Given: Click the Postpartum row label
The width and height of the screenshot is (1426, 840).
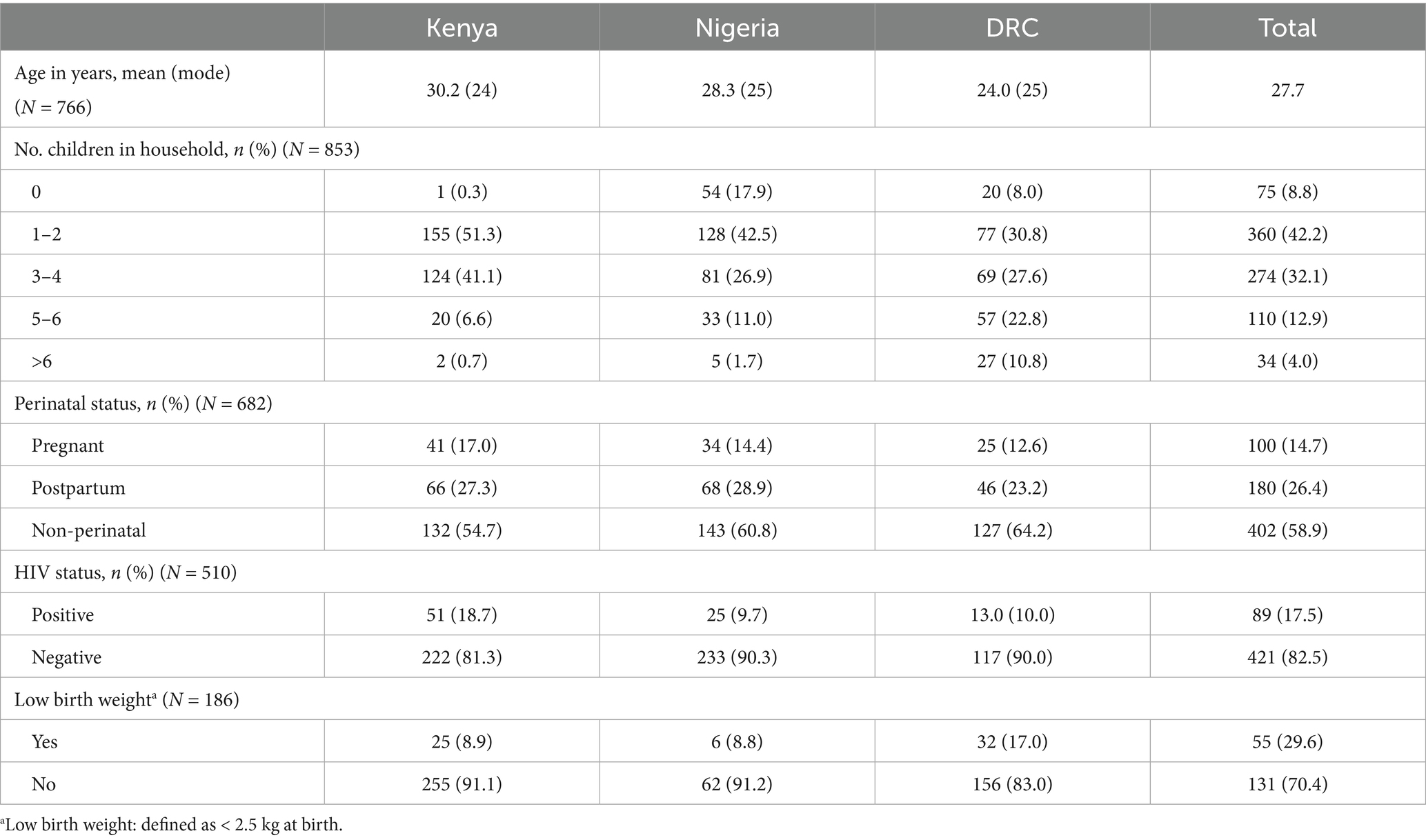Looking at the screenshot, I should [x=78, y=488].
